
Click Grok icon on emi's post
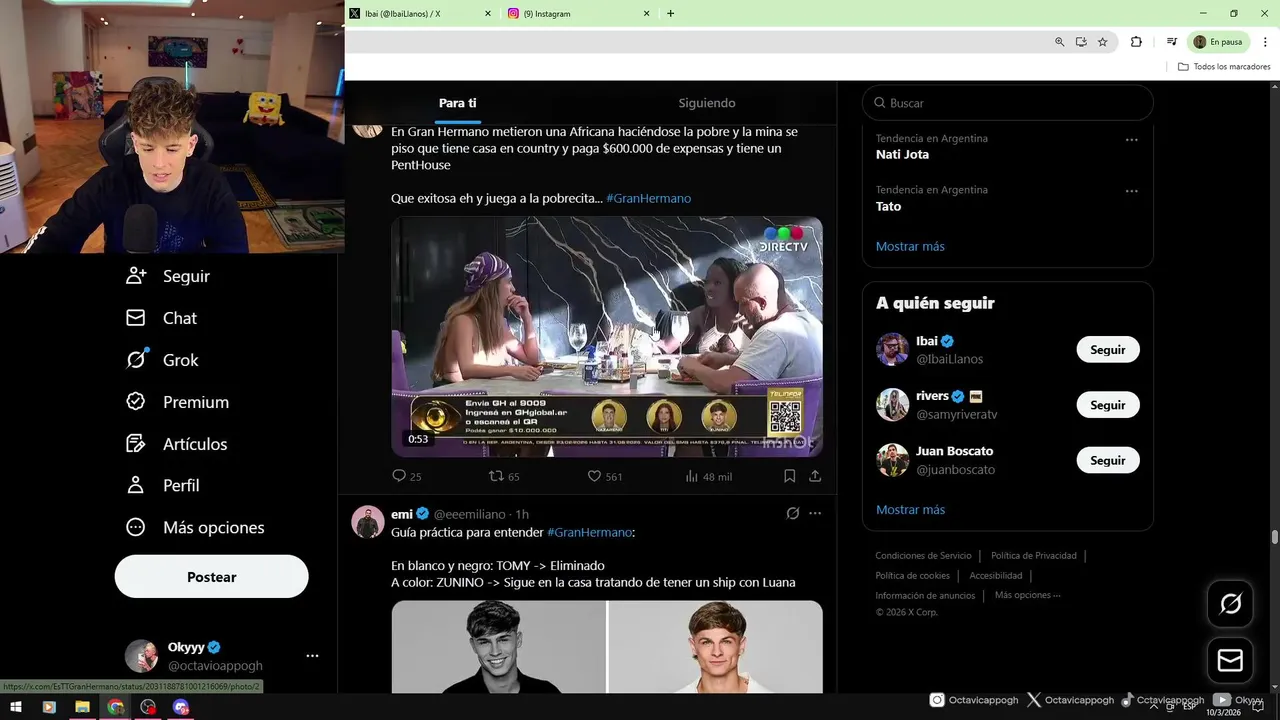coord(792,513)
